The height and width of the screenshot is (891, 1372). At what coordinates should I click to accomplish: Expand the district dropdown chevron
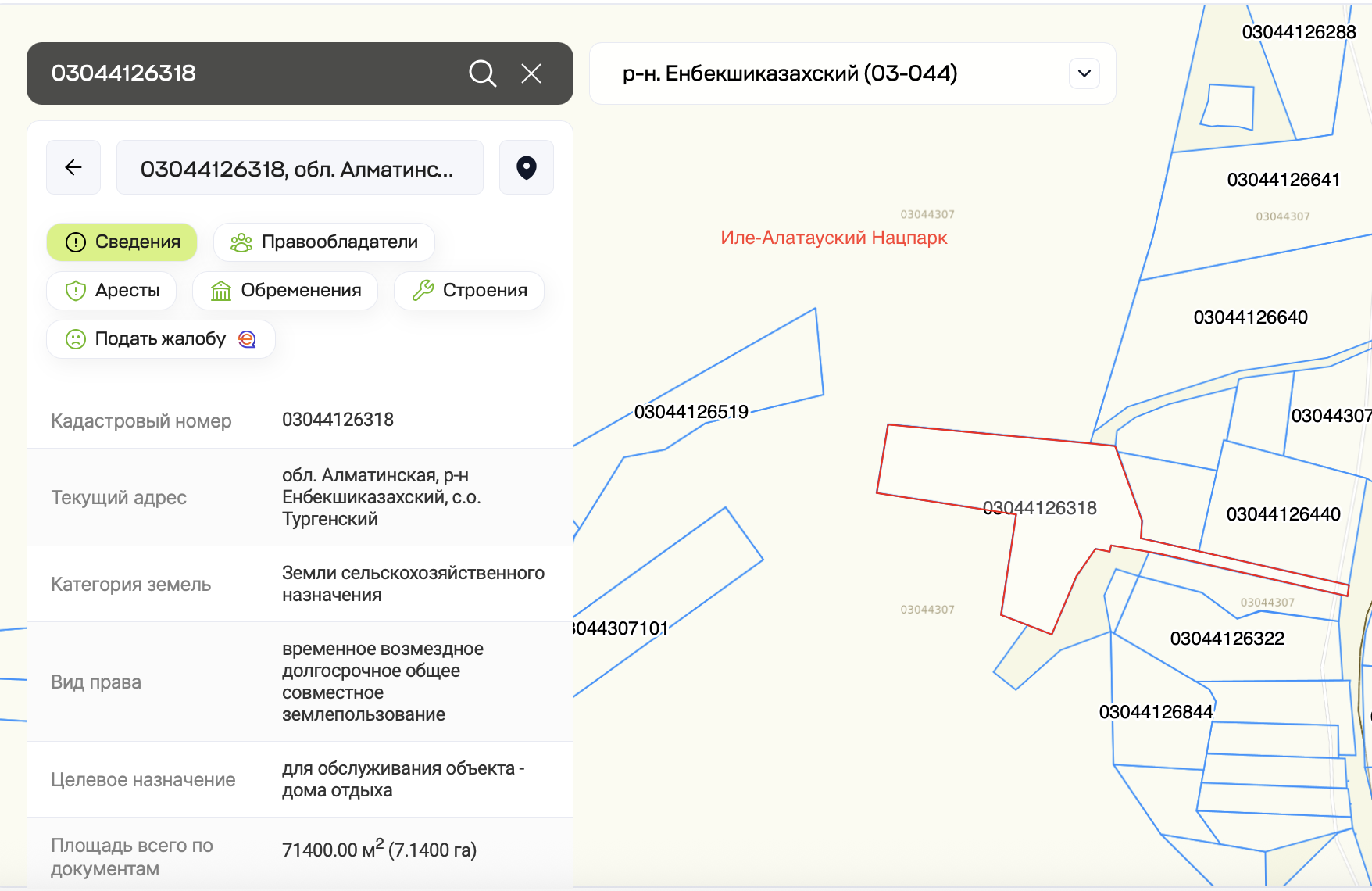coord(1084,73)
